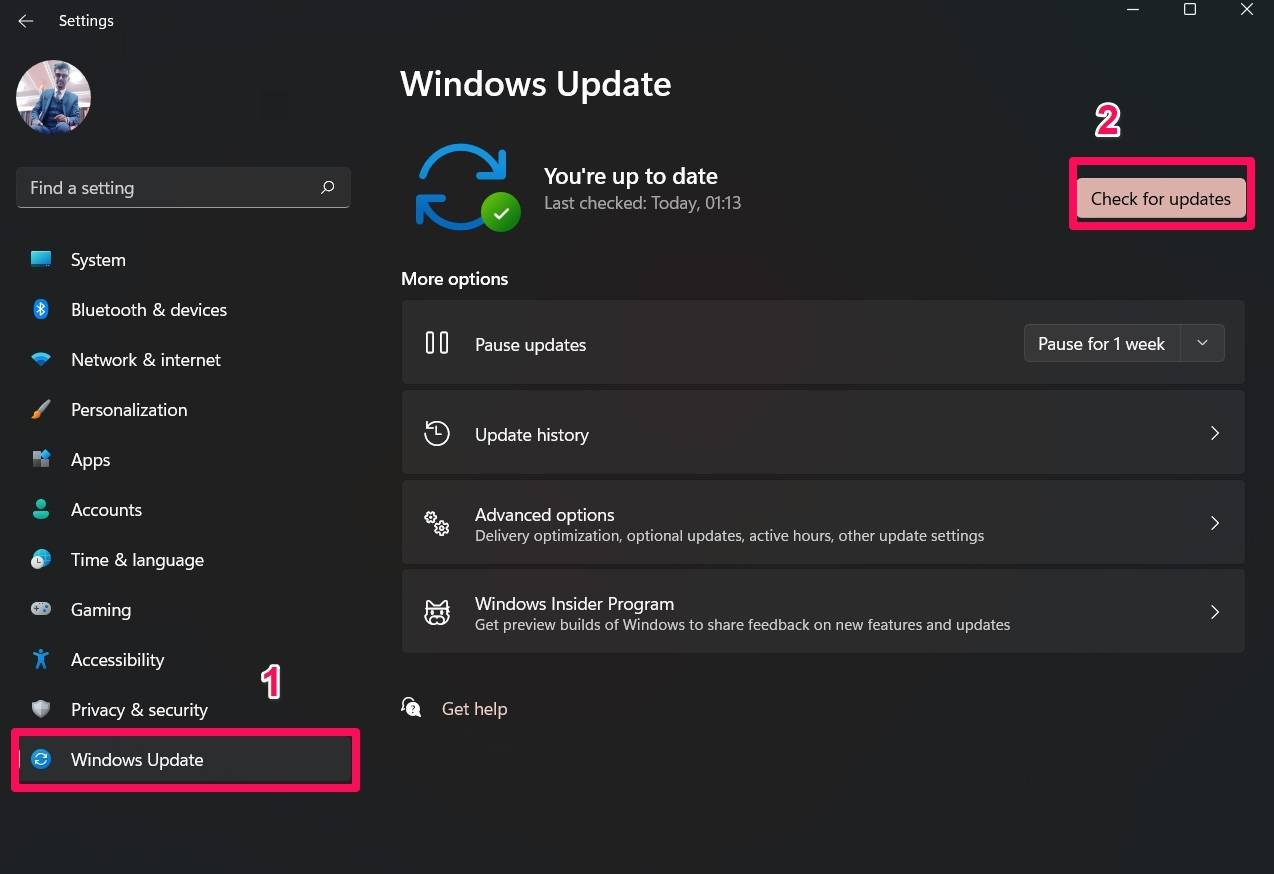Screen dimensions: 1274x874
Task: Open Update history chevron
Action: coord(1215,434)
